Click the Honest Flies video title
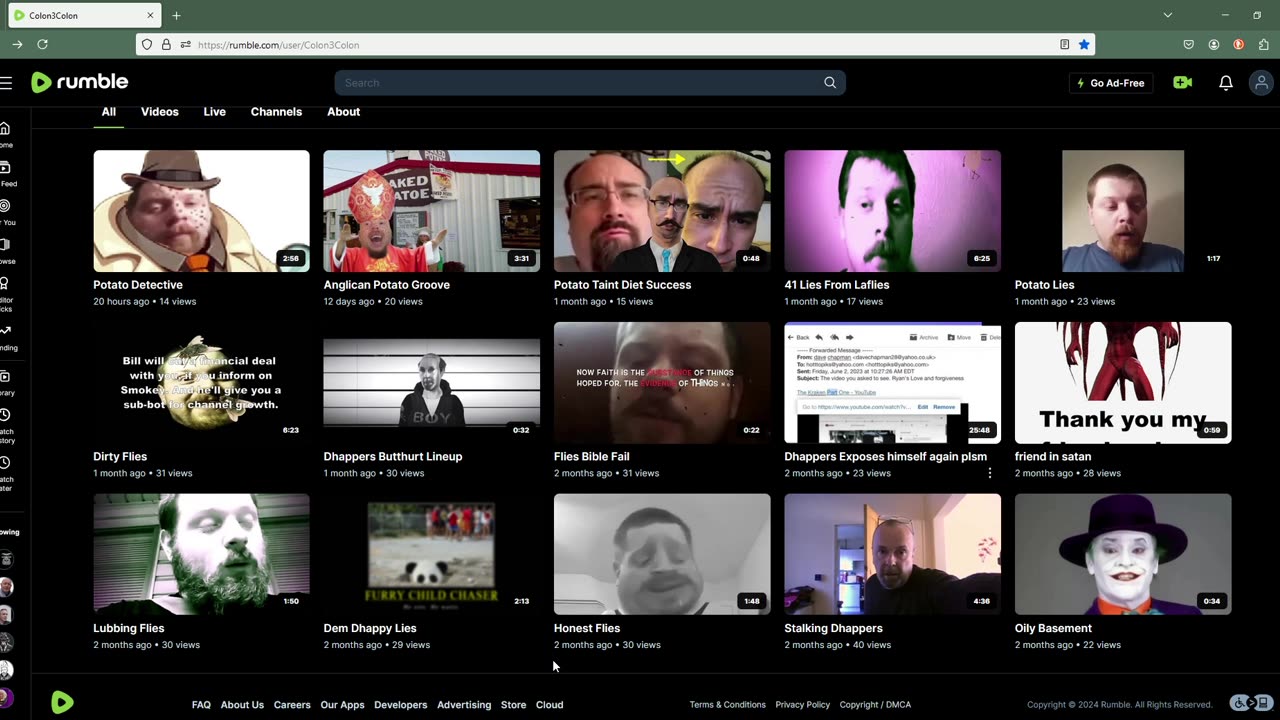Viewport: 1280px width, 720px height. coord(586,628)
